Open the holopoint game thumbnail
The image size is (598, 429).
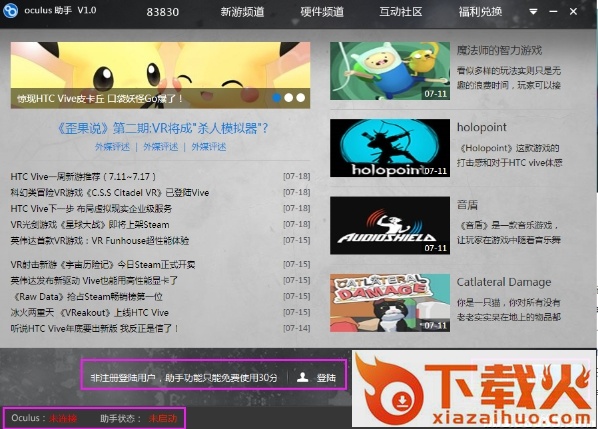(390, 148)
